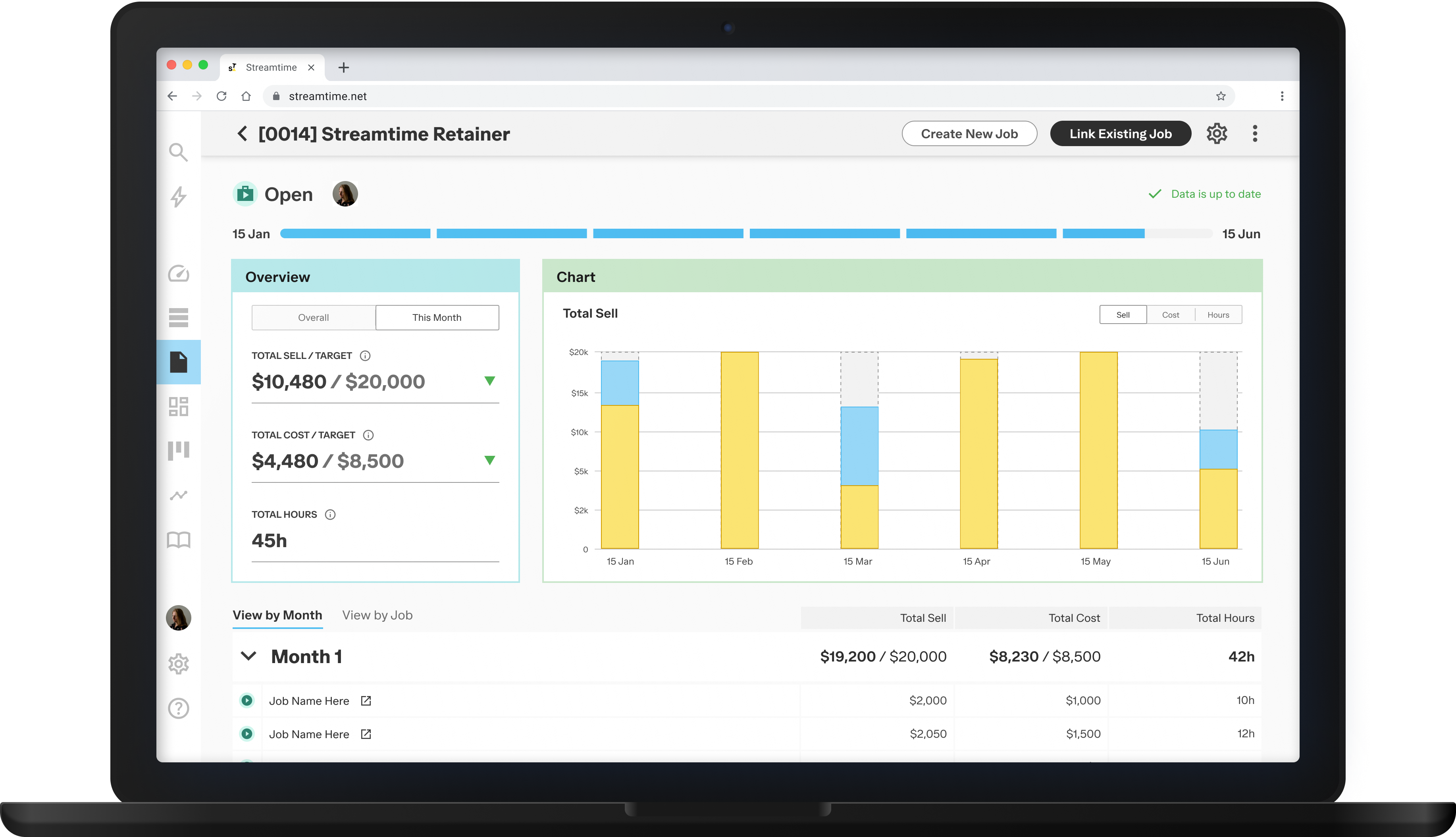1456x837 pixels.
Task: Expand Total Sell / Target green arrow
Action: pos(489,380)
